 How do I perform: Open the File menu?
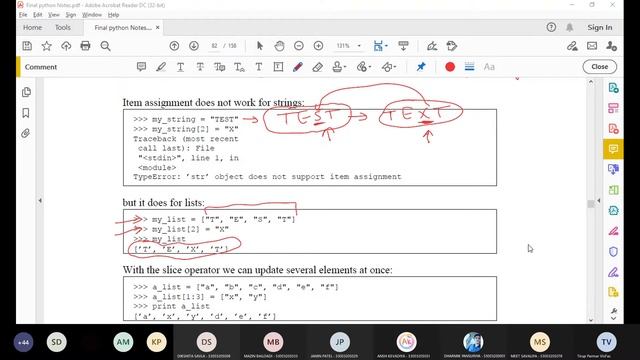click(23, 15)
